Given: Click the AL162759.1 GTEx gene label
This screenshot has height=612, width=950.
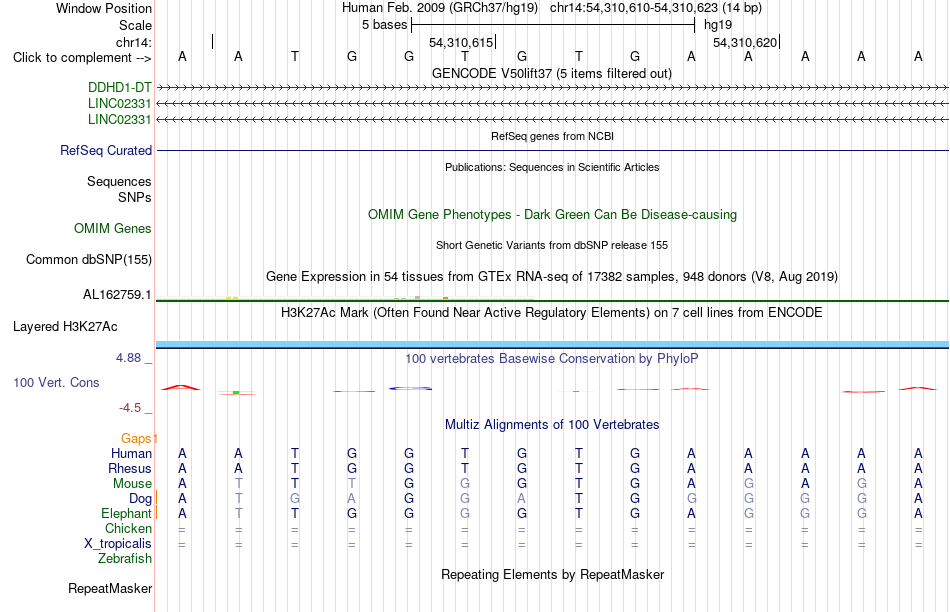Looking at the screenshot, I should [x=117, y=295].
